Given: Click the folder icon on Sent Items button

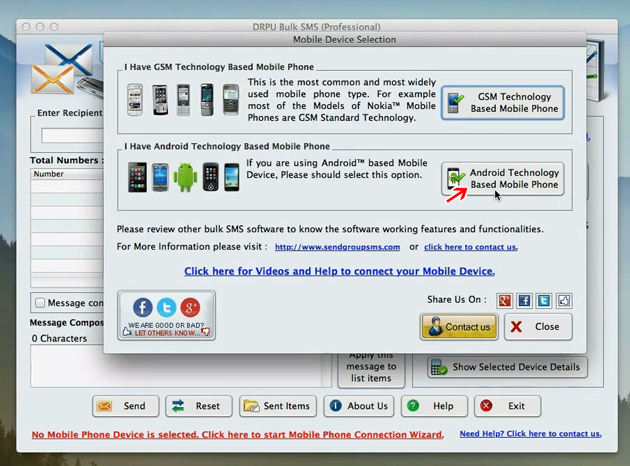Looking at the screenshot, I should [x=252, y=406].
